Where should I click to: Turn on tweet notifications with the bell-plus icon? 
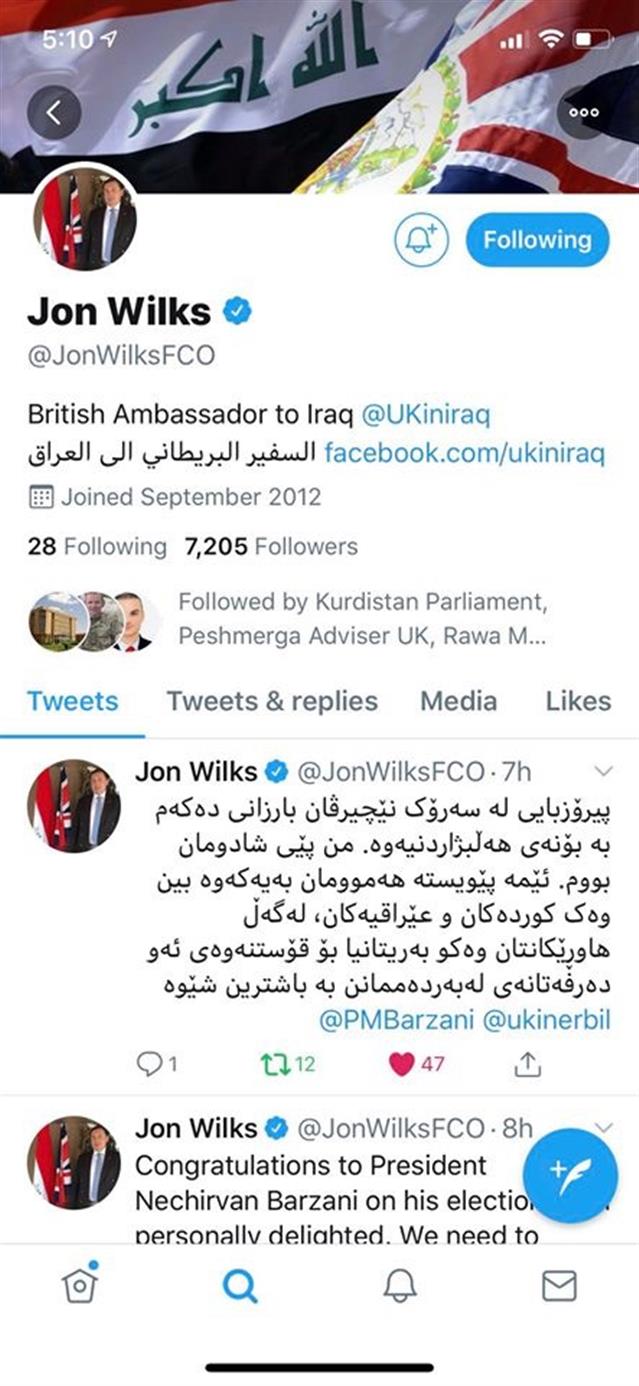coord(421,240)
